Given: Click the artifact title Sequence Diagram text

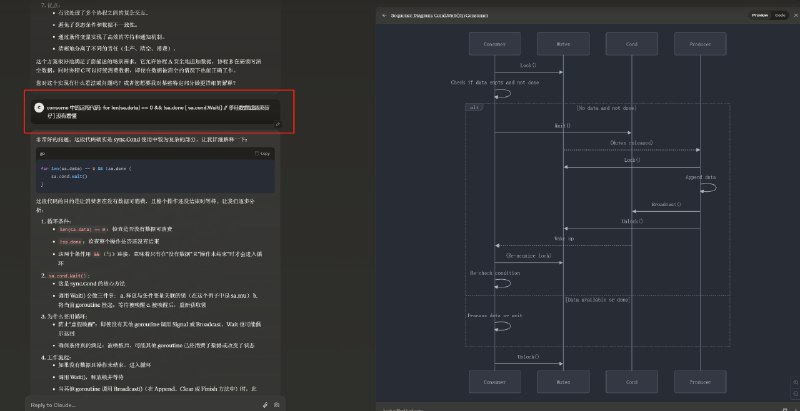Looking at the screenshot, I should click(x=439, y=15).
